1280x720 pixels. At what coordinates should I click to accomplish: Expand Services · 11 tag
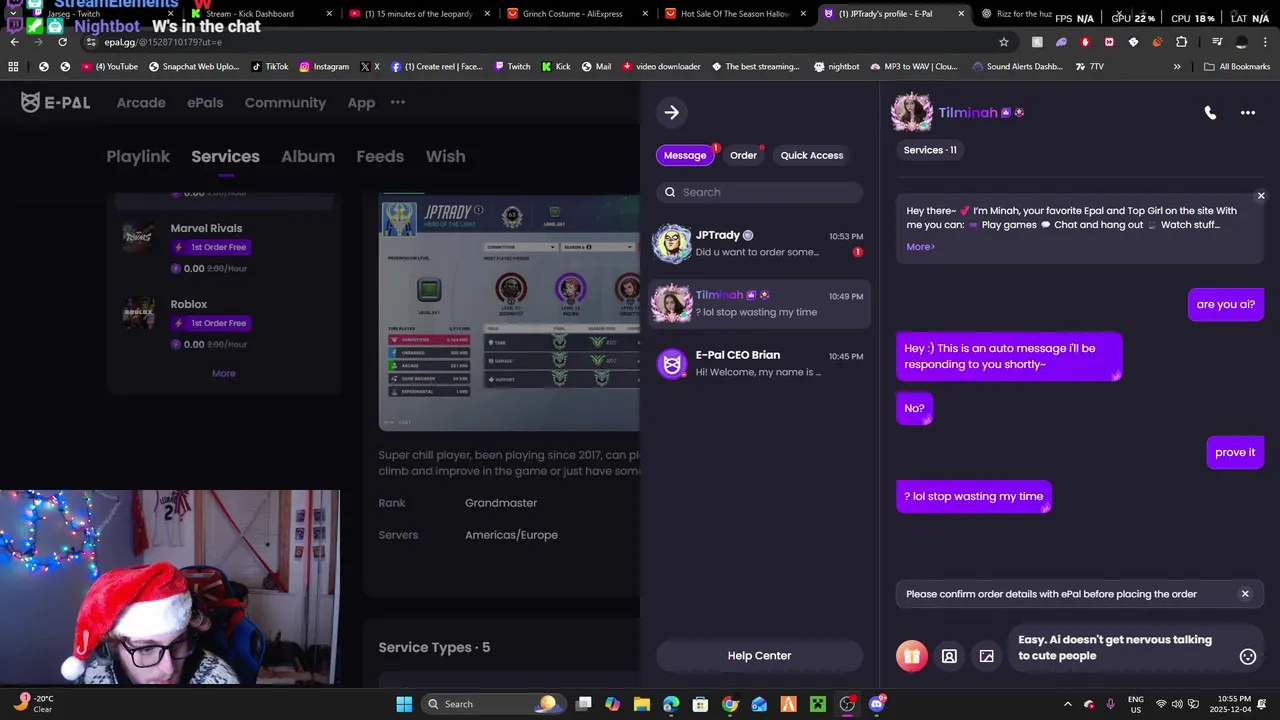tap(930, 150)
